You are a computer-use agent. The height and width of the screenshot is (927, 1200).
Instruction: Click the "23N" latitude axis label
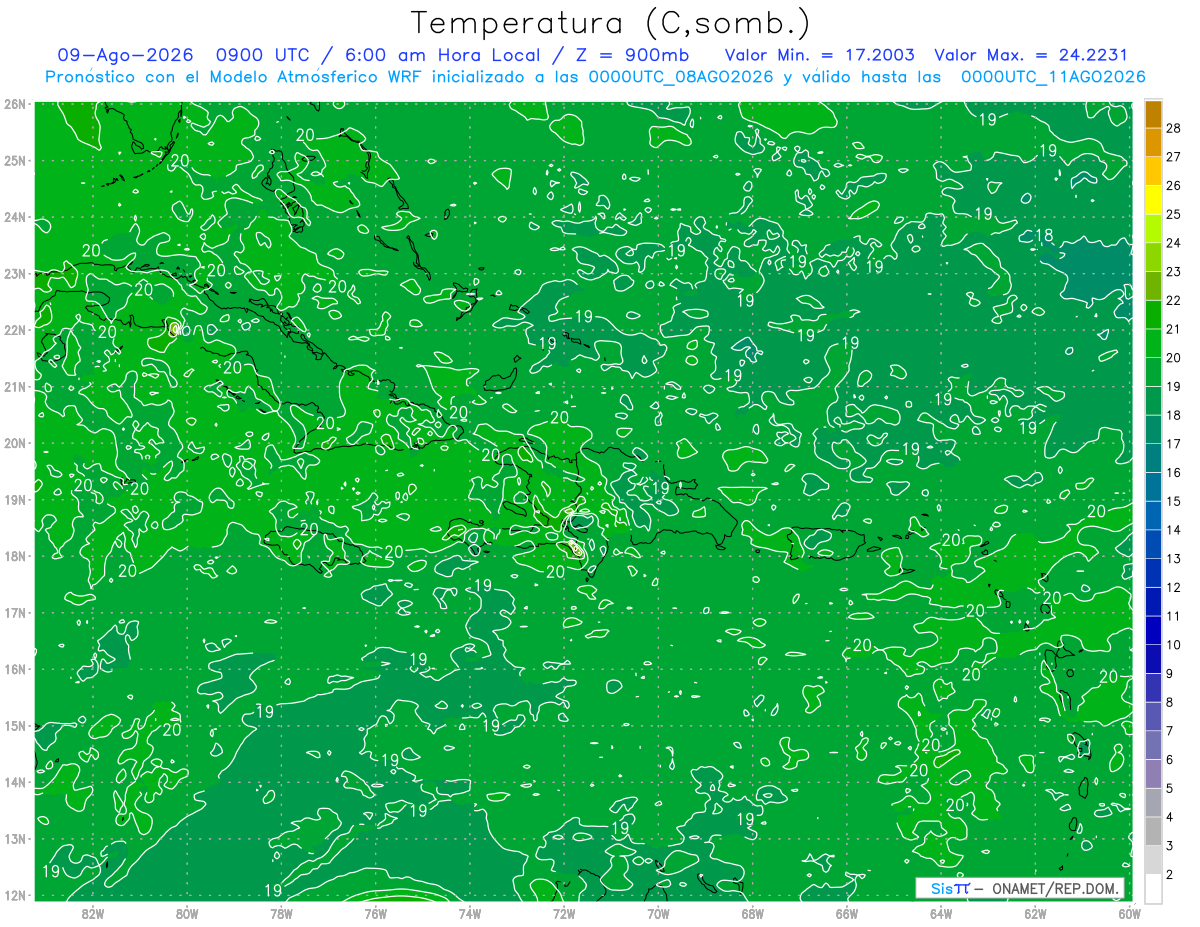(x=14, y=273)
